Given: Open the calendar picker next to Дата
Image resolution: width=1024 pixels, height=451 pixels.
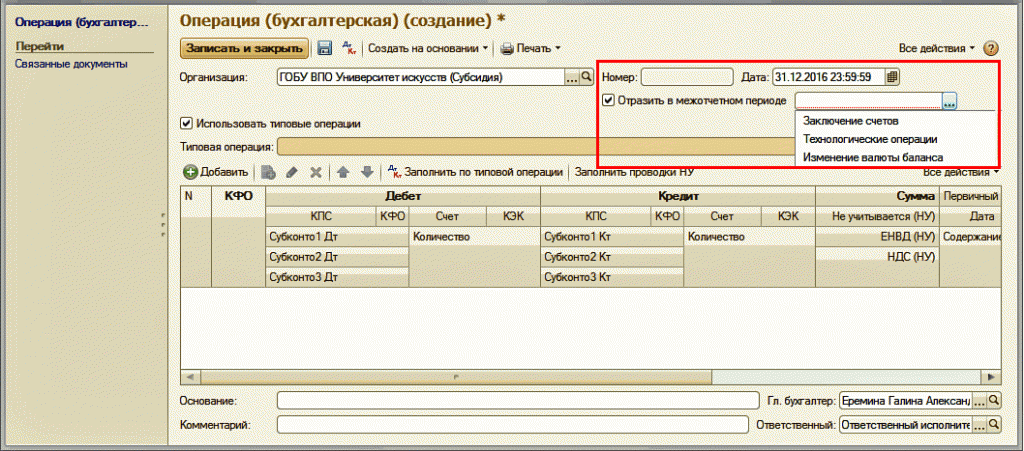Looking at the screenshot, I should [893, 77].
